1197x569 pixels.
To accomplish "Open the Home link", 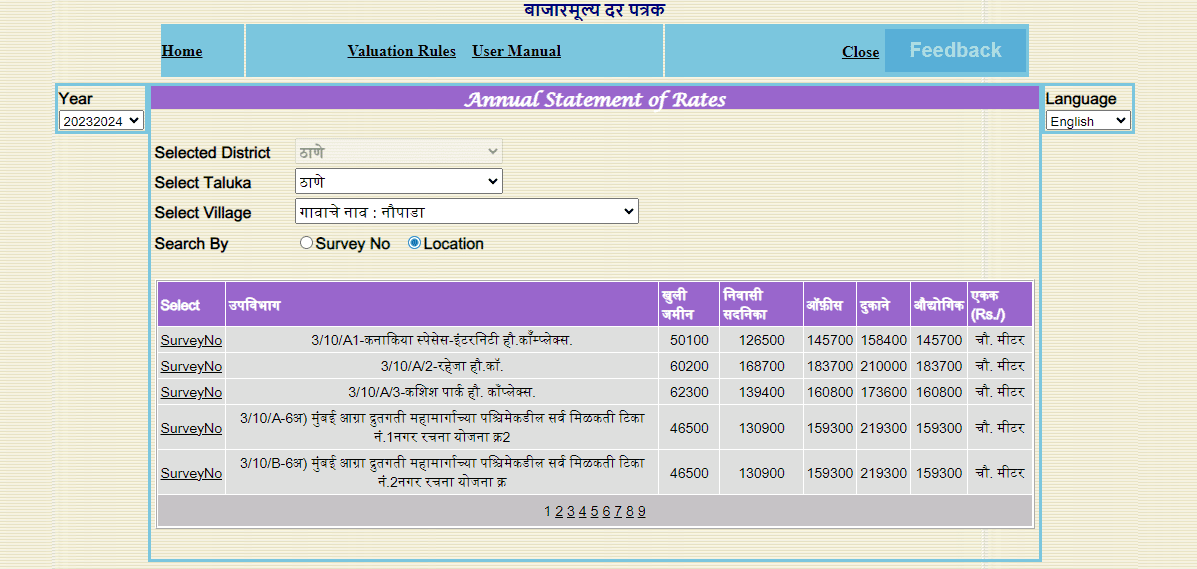I will click(x=182, y=51).
